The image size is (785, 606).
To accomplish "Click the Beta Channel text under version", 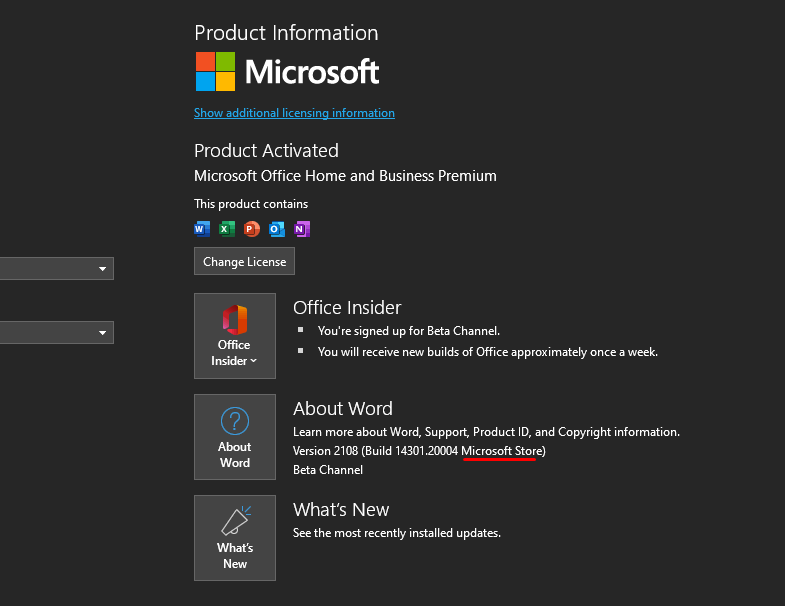I will tap(328, 470).
